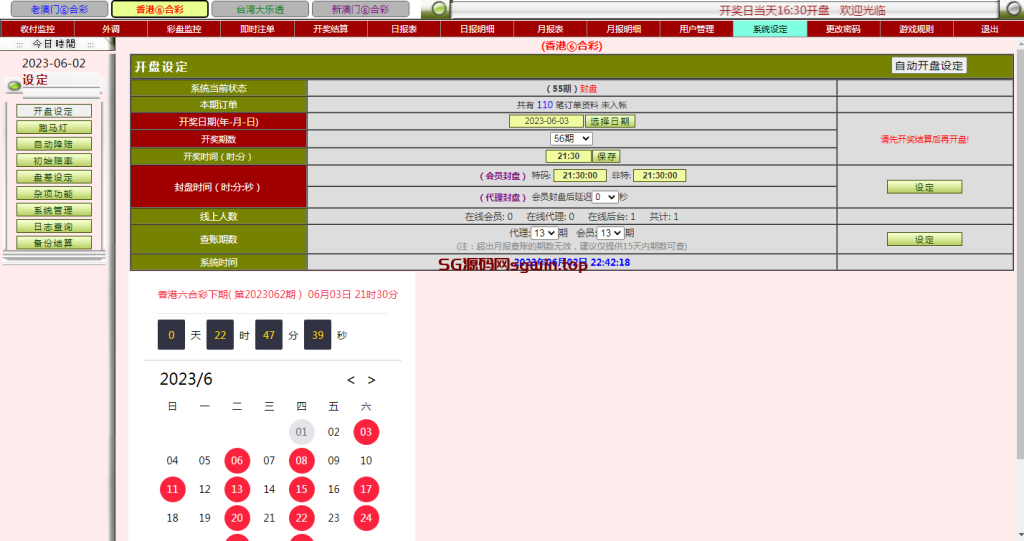Open 用户管理 menu item
Viewport: 1024px width, 541px height.
(697, 29)
